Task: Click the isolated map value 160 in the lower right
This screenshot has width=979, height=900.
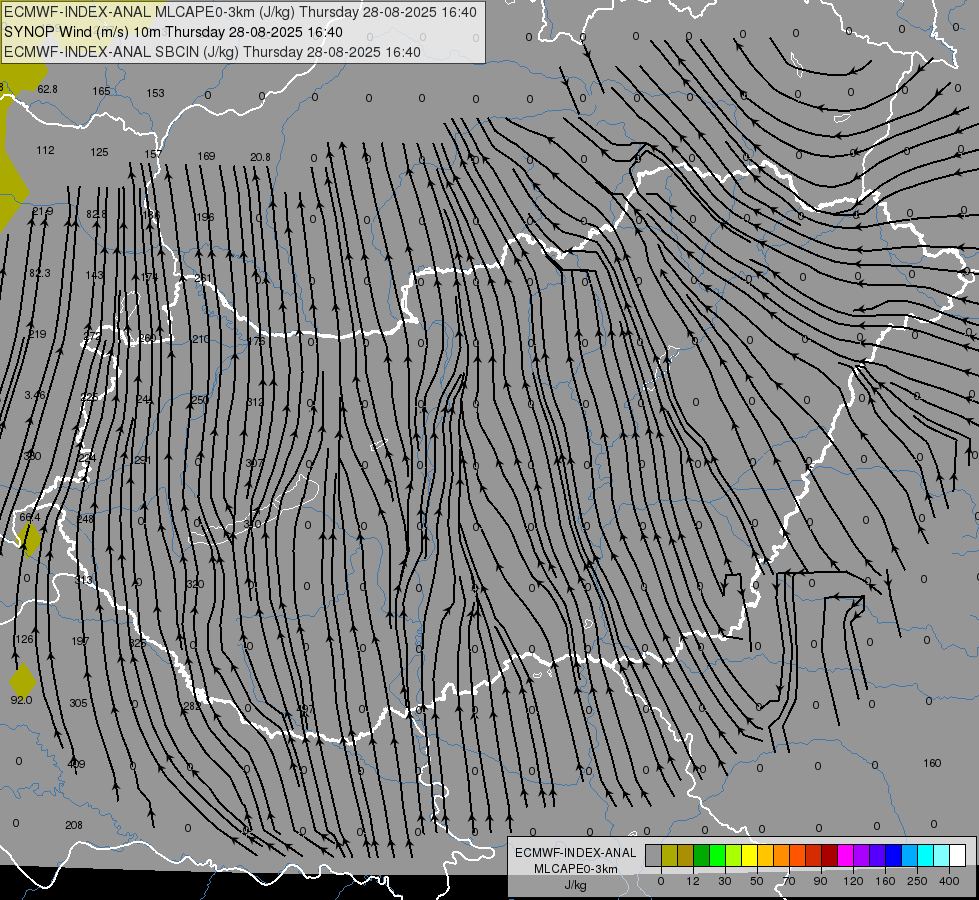Action: point(932,763)
